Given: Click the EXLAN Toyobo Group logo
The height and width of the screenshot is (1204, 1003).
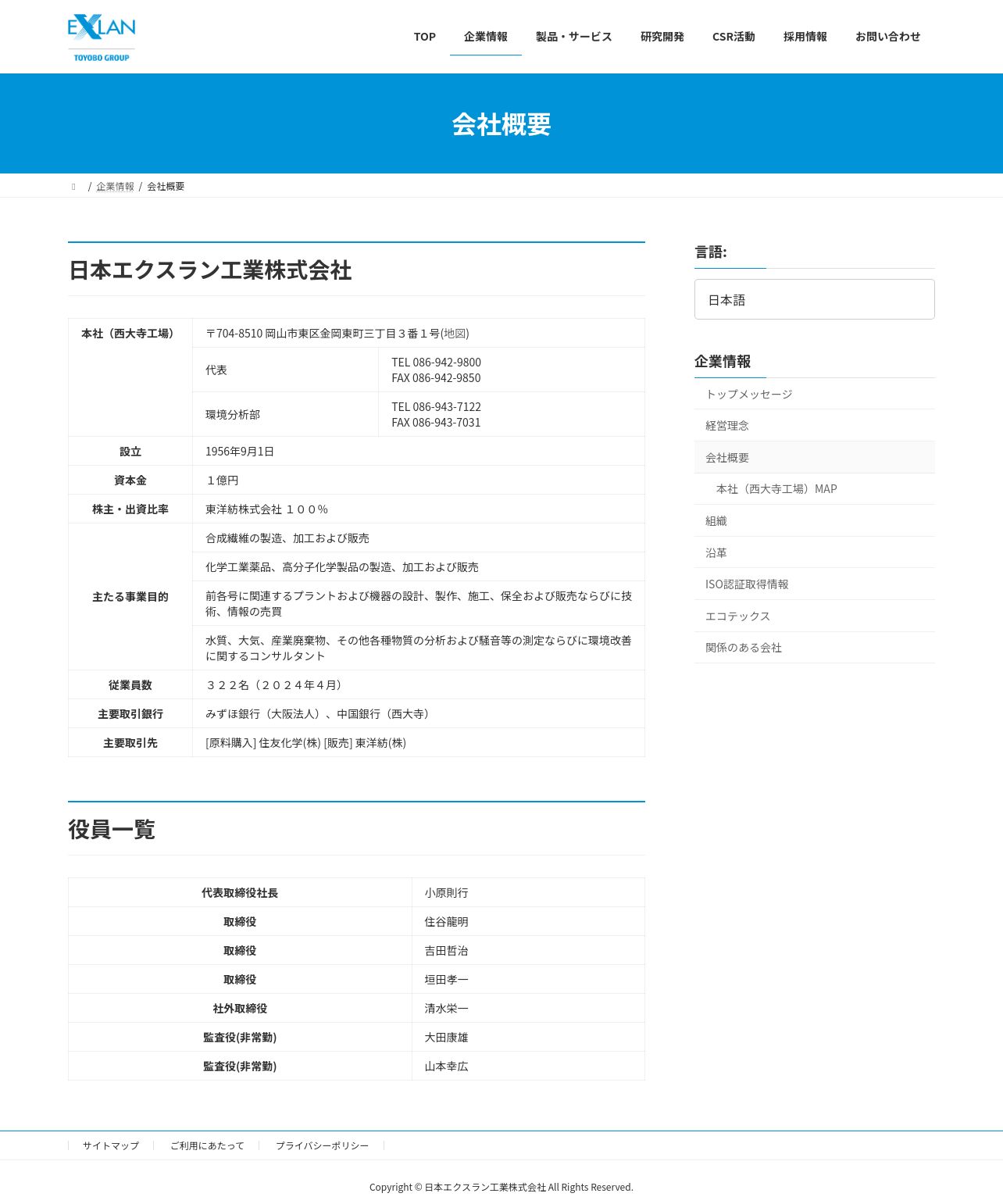Looking at the screenshot, I should [102, 37].
